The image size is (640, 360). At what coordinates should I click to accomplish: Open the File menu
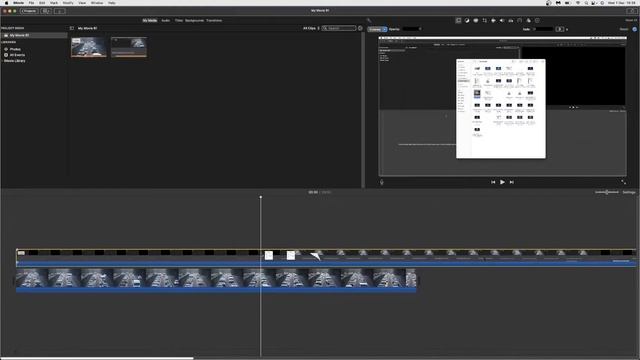[x=31, y=3]
